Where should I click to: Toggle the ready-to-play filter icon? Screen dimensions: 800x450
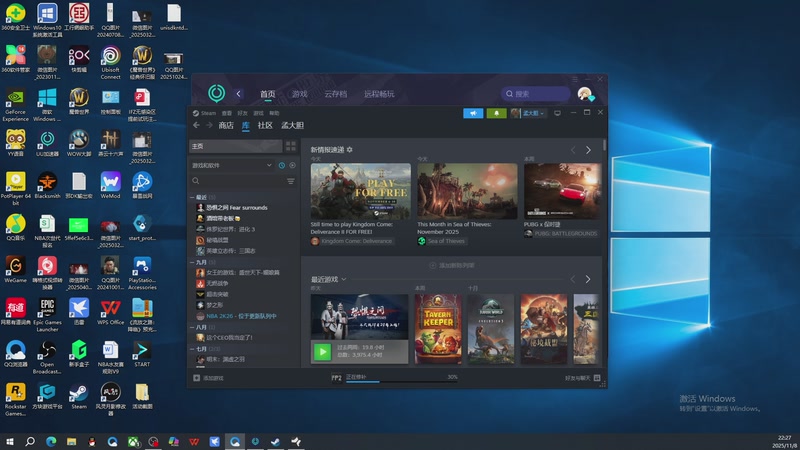click(292, 165)
